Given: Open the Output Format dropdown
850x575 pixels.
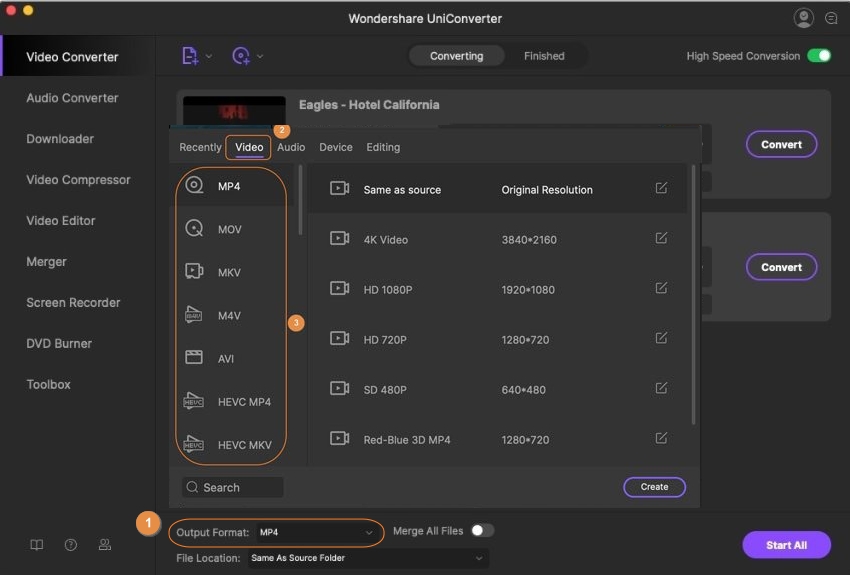Looking at the screenshot, I should click(317, 532).
